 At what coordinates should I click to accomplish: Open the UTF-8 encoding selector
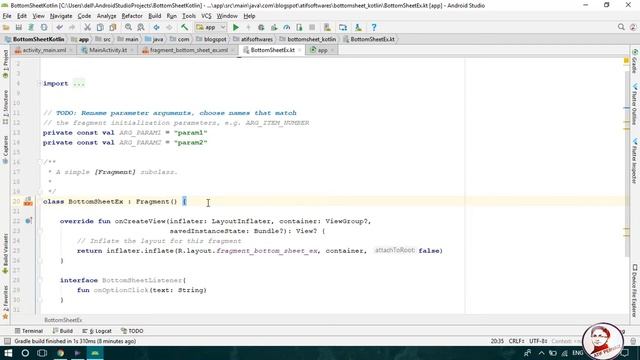point(538,341)
